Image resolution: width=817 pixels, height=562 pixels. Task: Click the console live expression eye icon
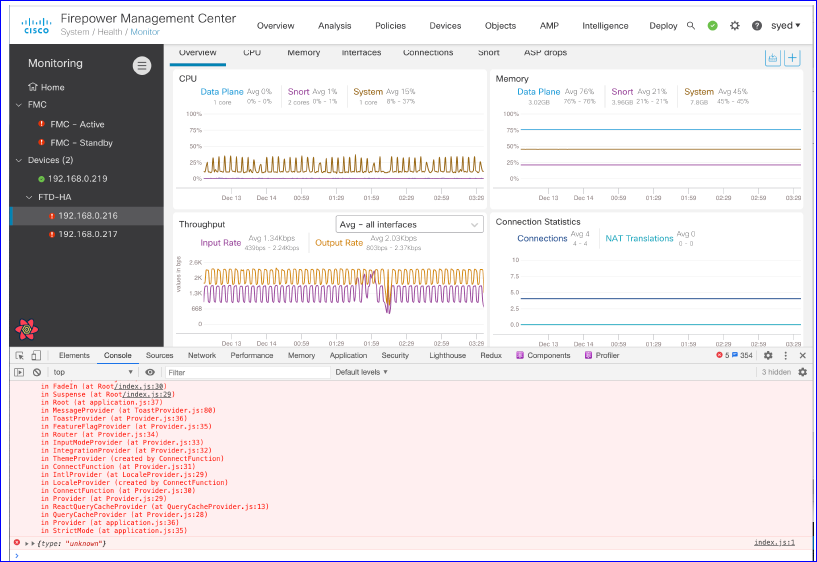tap(150, 372)
